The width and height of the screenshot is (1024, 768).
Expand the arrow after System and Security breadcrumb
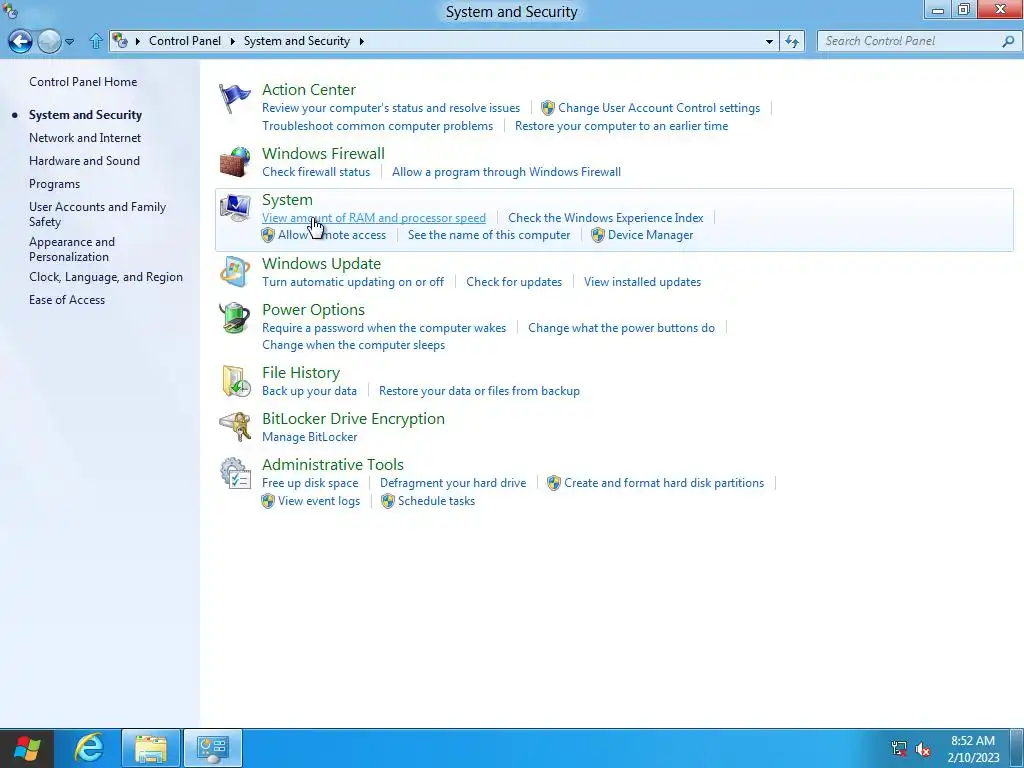[x=361, y=41]
